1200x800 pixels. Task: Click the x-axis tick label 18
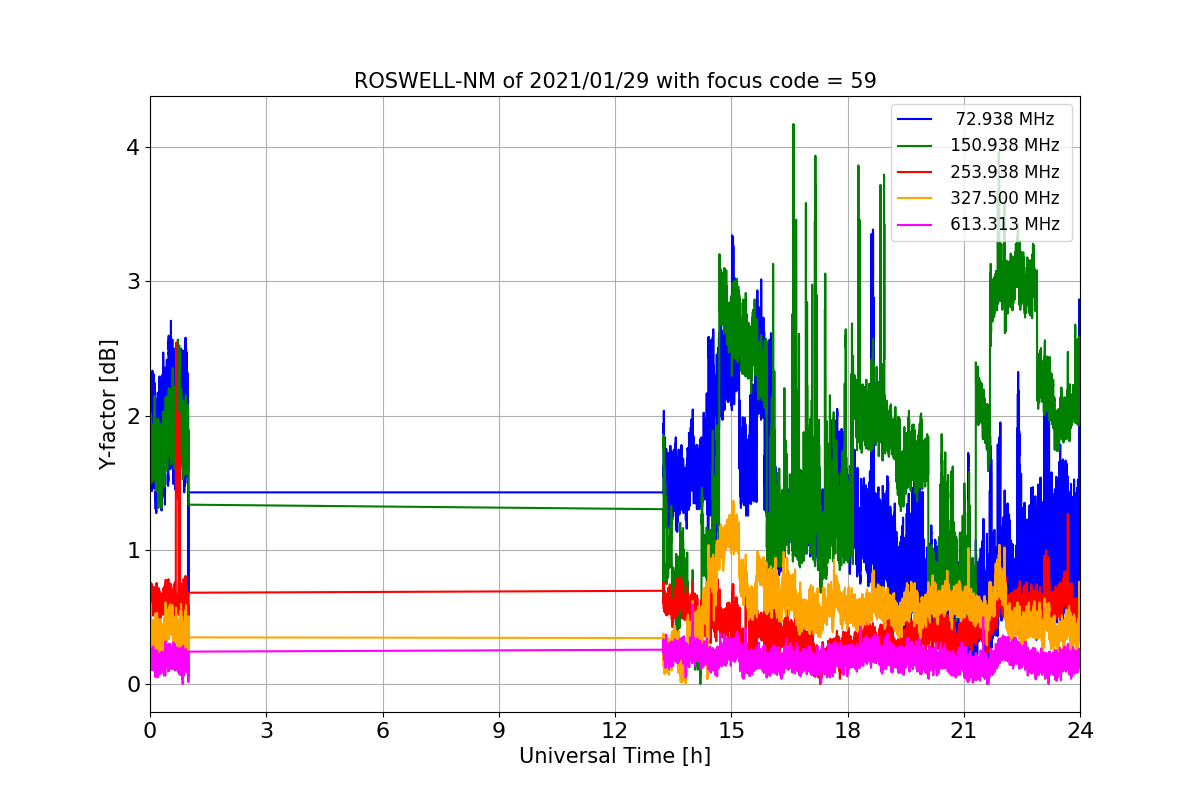point(848,730)
